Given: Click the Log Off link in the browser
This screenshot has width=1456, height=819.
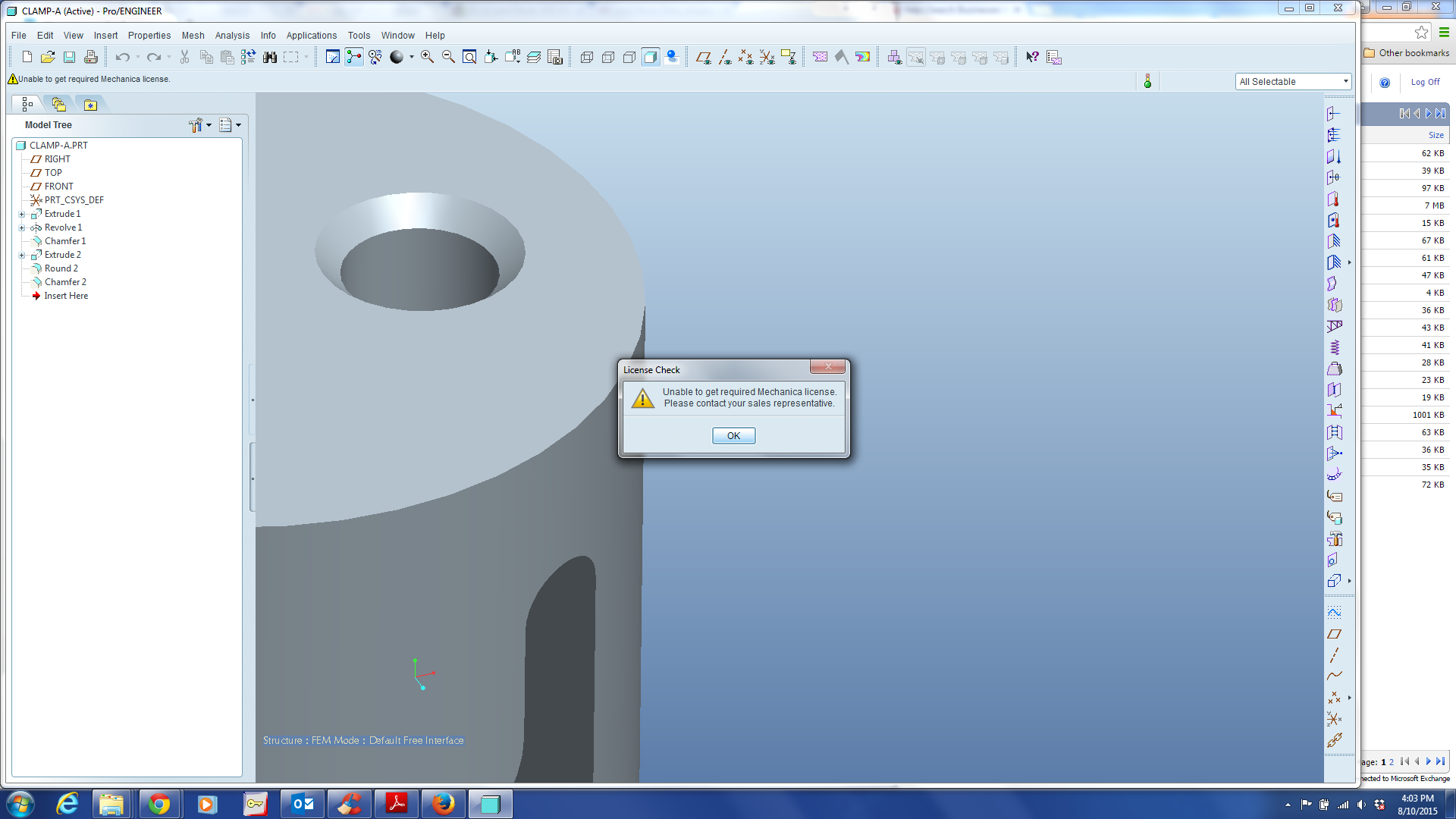Looking at the screenshot, I should point(1425,82).
